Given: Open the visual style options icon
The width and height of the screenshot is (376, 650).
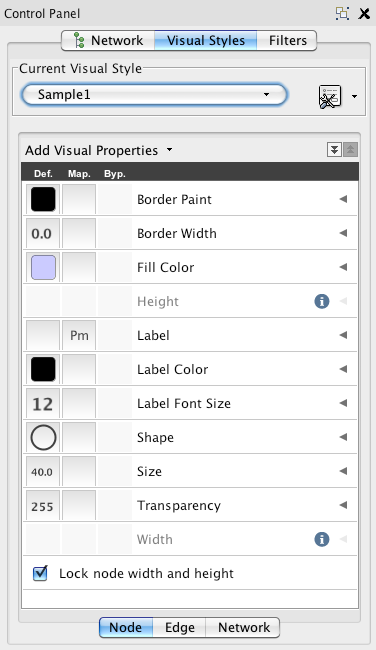Looking at the screenshot, I should point(330,97).
